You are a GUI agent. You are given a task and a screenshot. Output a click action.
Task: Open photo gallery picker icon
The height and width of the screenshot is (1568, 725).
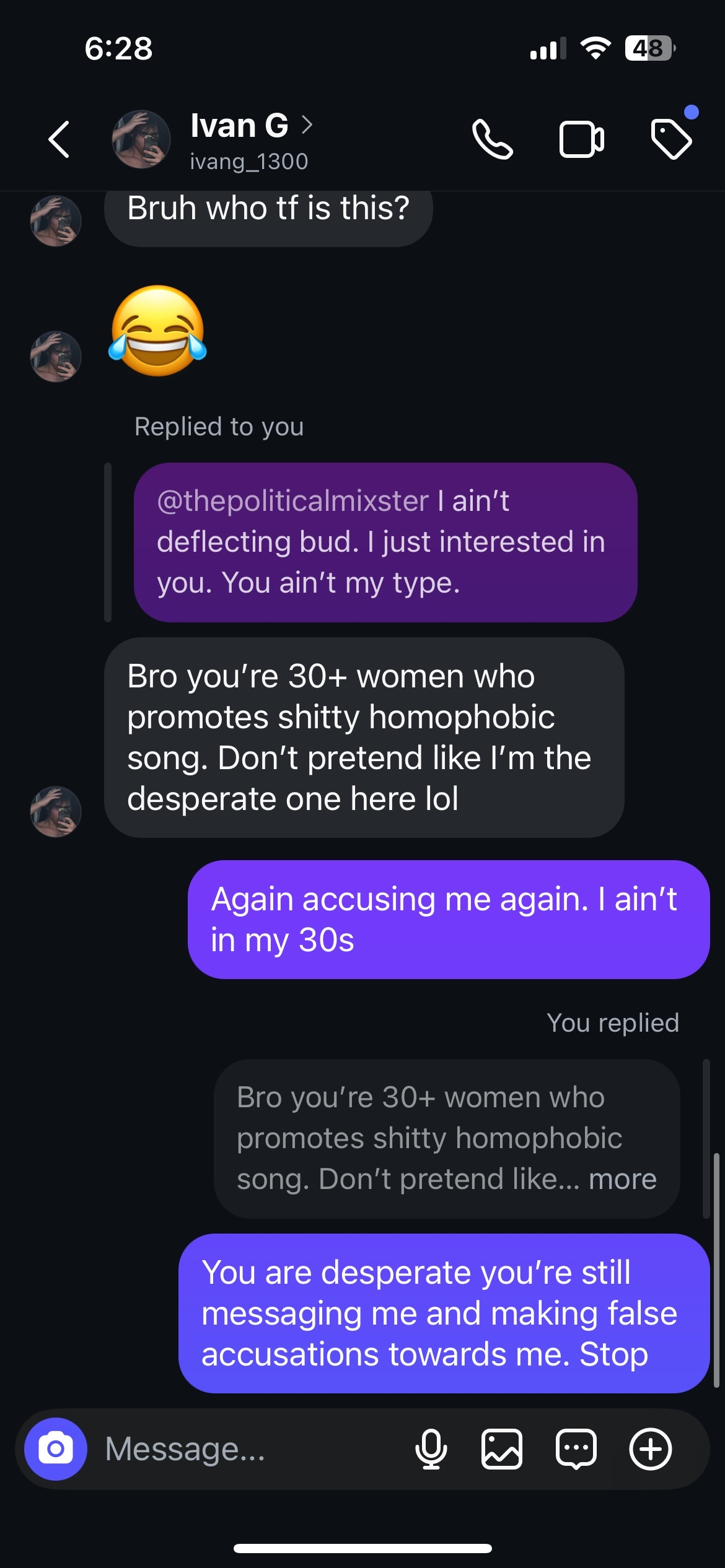click(502, 1449)
